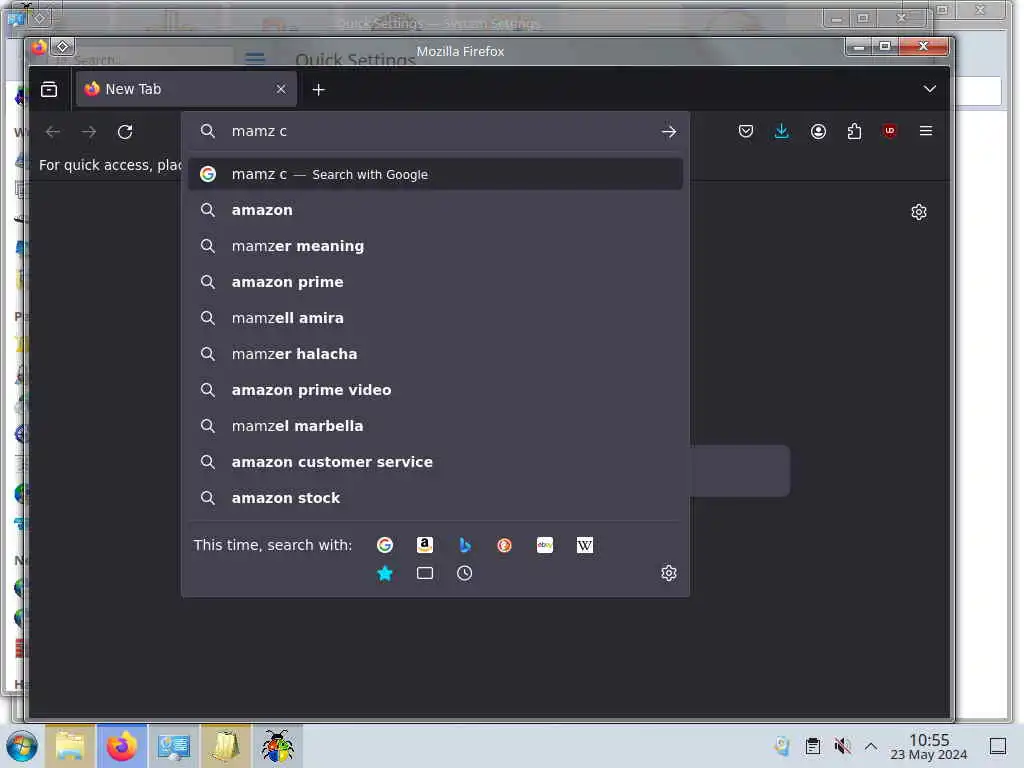Close the New Tab tab

pos(281,89)
